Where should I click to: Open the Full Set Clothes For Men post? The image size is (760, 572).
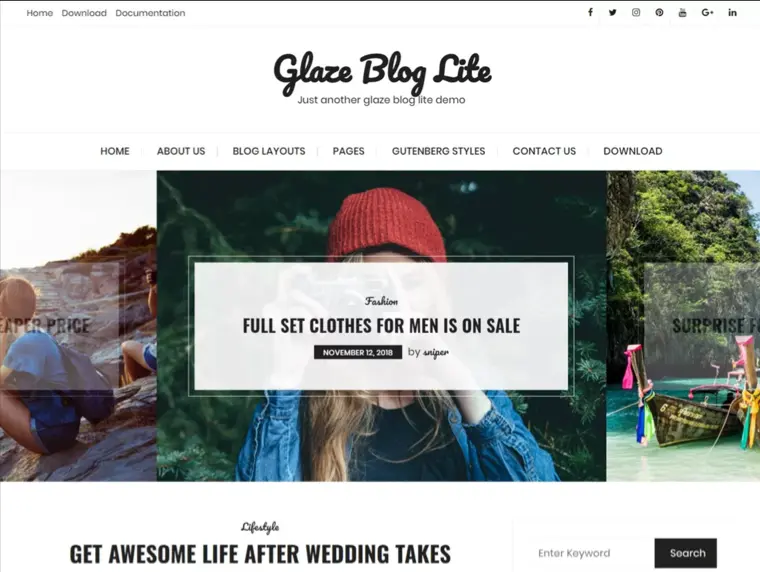coord(381,326)
